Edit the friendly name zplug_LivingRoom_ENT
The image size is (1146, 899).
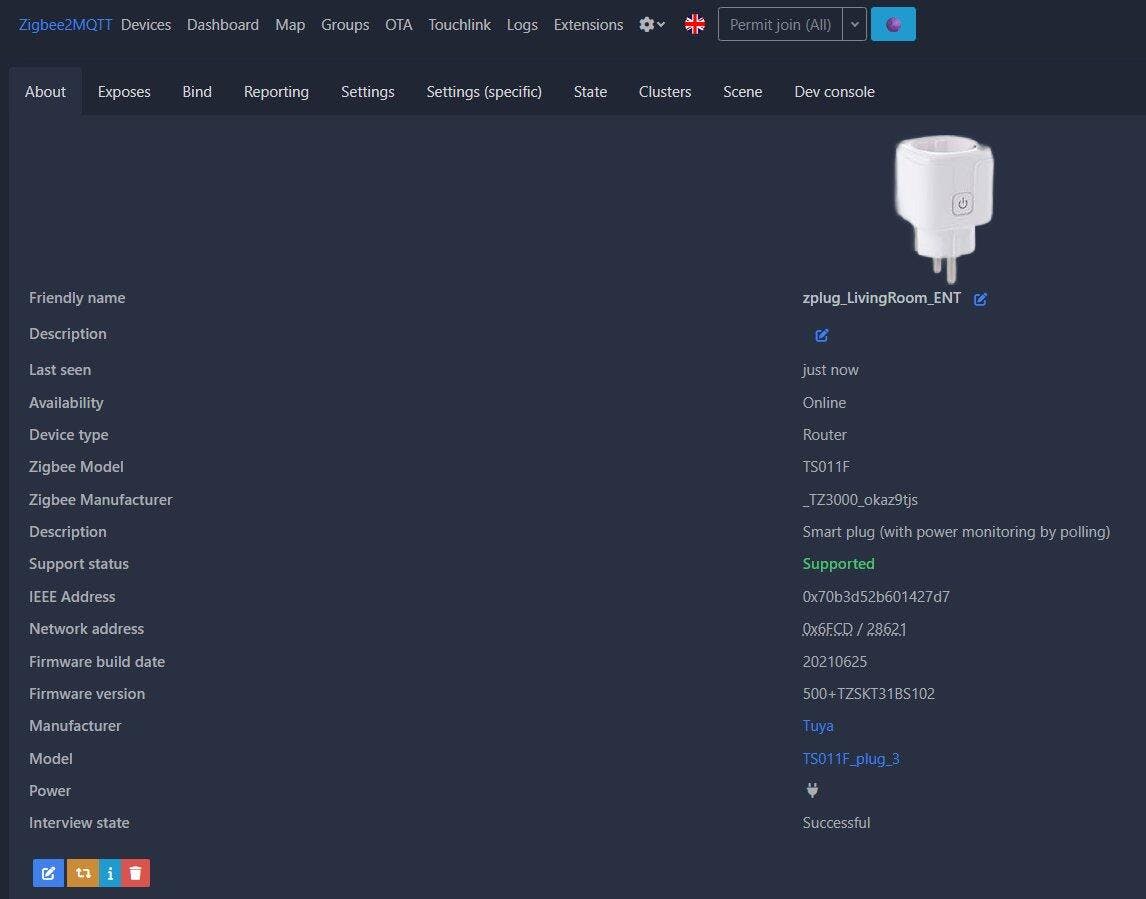(980, 299)
